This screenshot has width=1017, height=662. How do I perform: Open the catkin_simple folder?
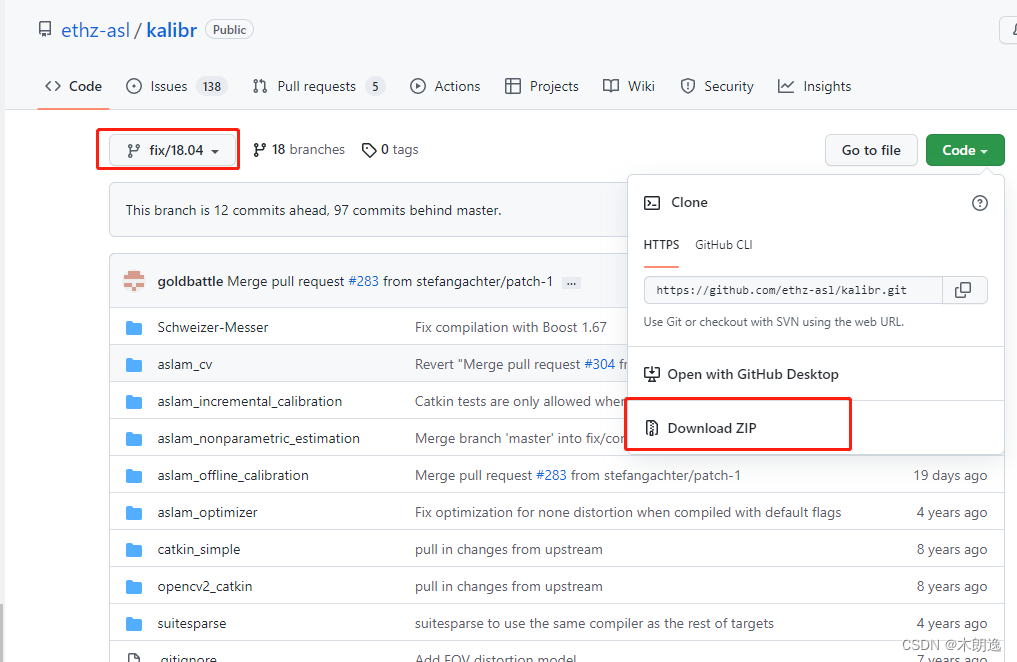click(198, 549)
